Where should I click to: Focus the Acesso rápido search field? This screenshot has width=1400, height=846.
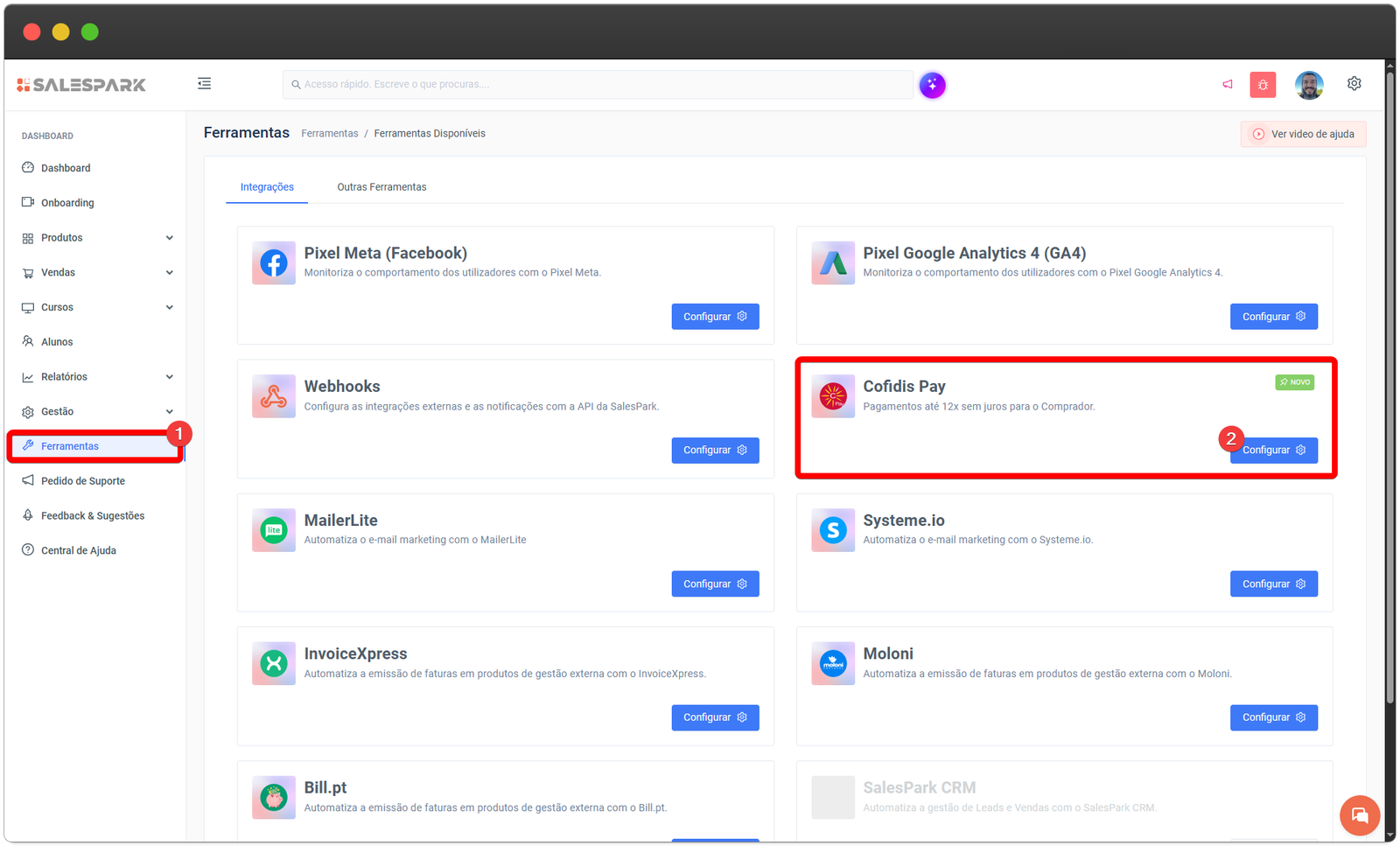[598, 85]
